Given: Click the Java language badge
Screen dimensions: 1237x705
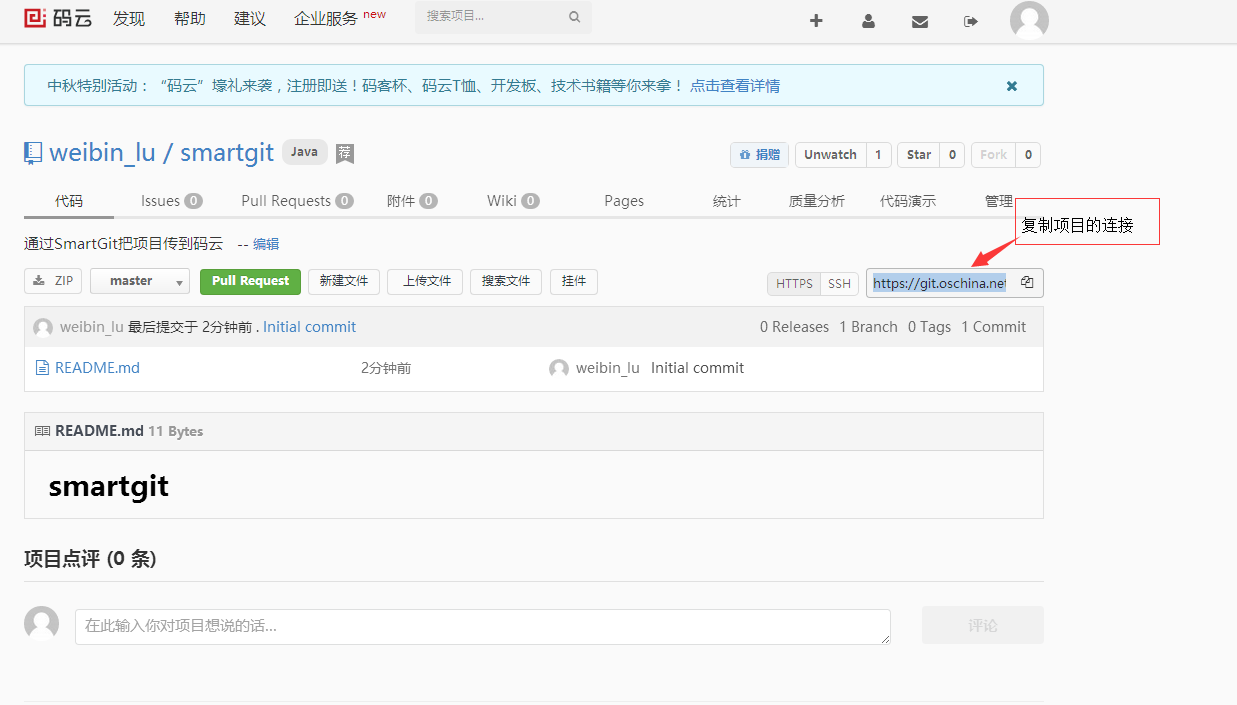Looking at the screenshot, I should 305,152.
